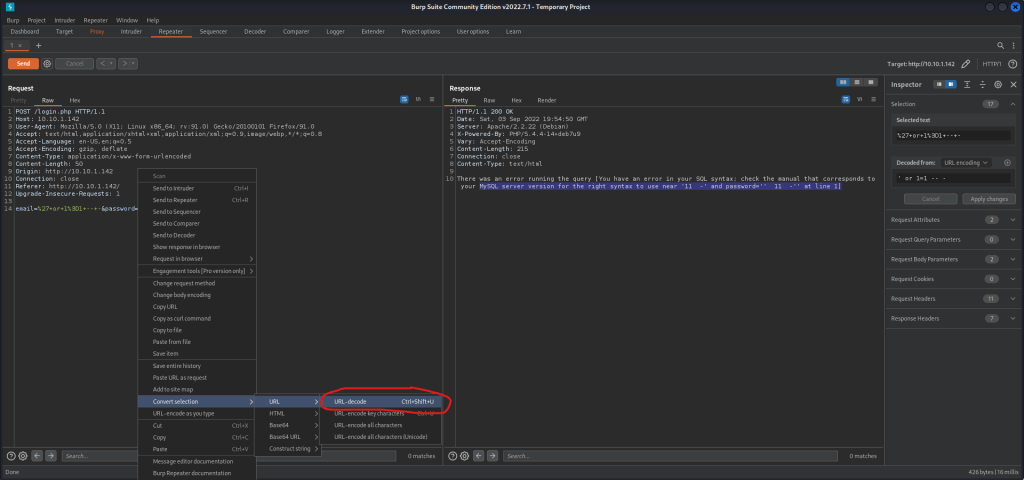Image resolution: width=1024 pixels, height=480 pixels.
Task: Select URL-decode in the submenu
Action: 349,401
